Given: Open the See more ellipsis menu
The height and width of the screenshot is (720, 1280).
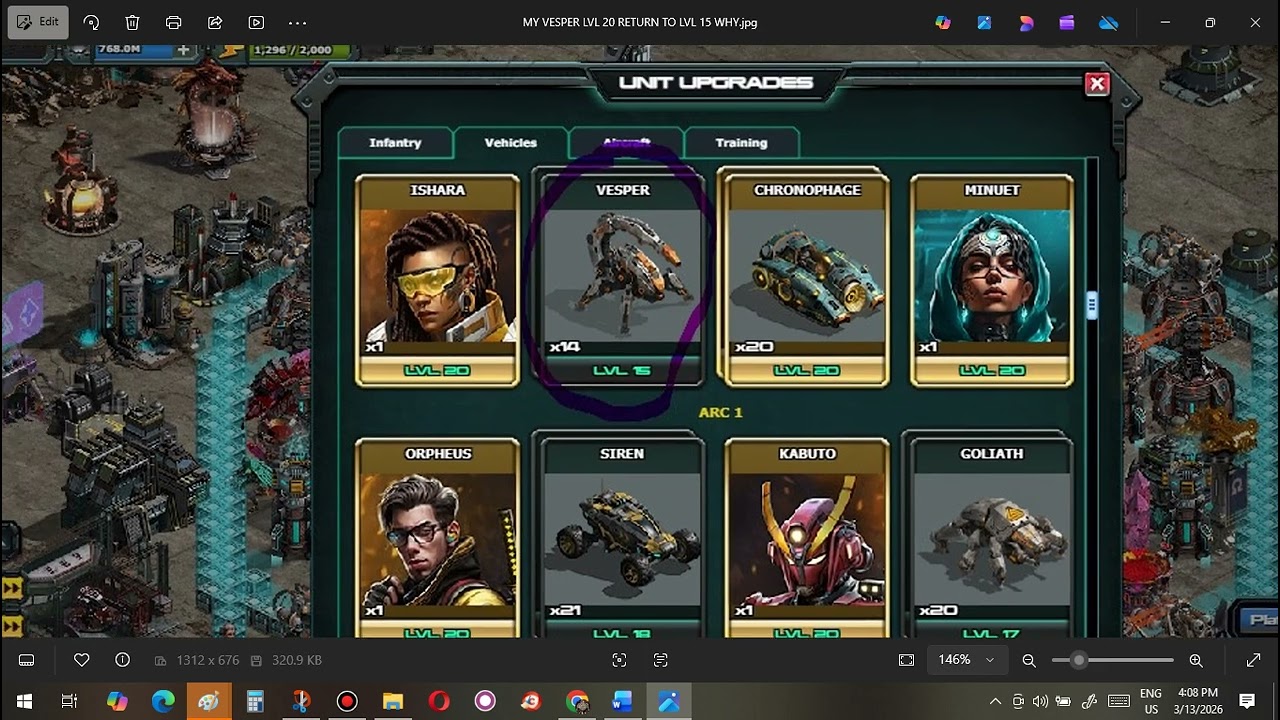Looking at the screenshot, I should coord(297,22).
